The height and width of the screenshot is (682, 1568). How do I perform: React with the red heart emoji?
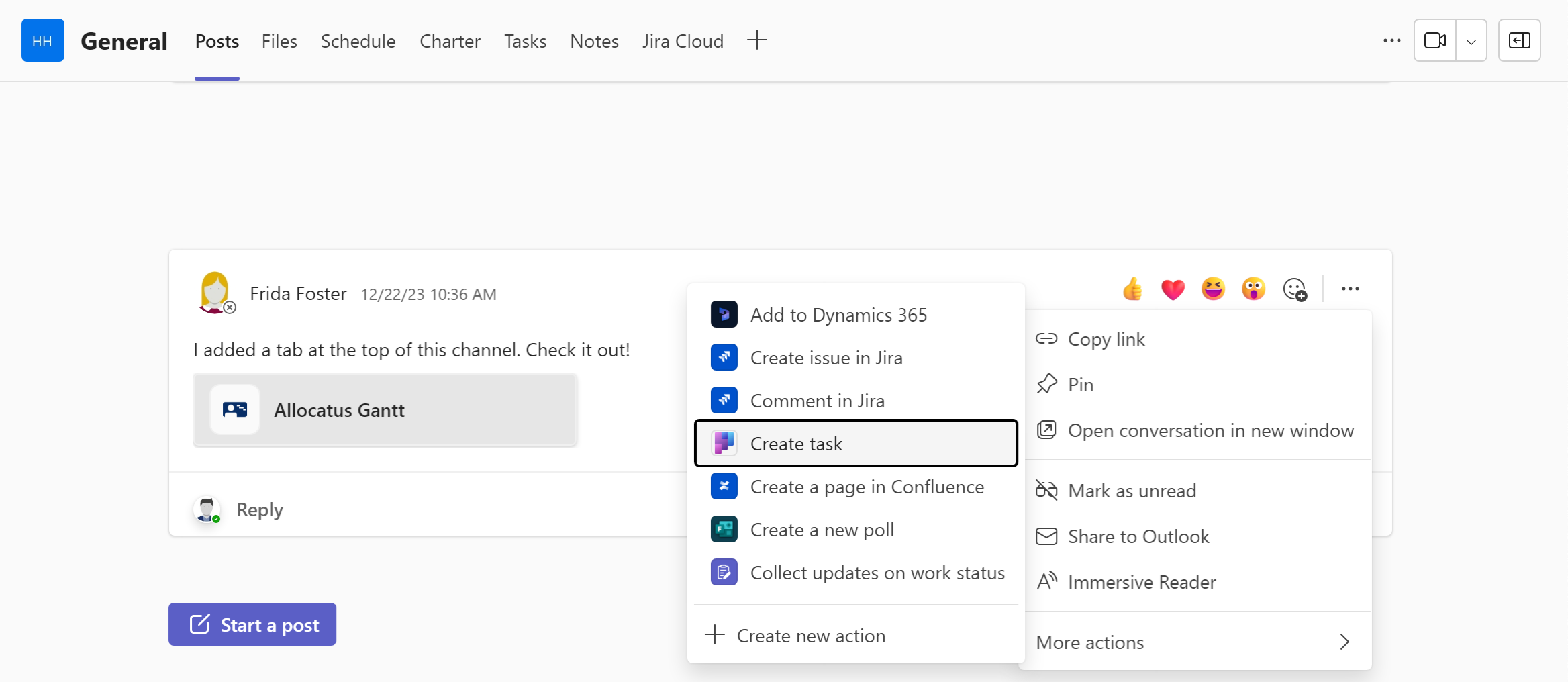[1173, 289]
